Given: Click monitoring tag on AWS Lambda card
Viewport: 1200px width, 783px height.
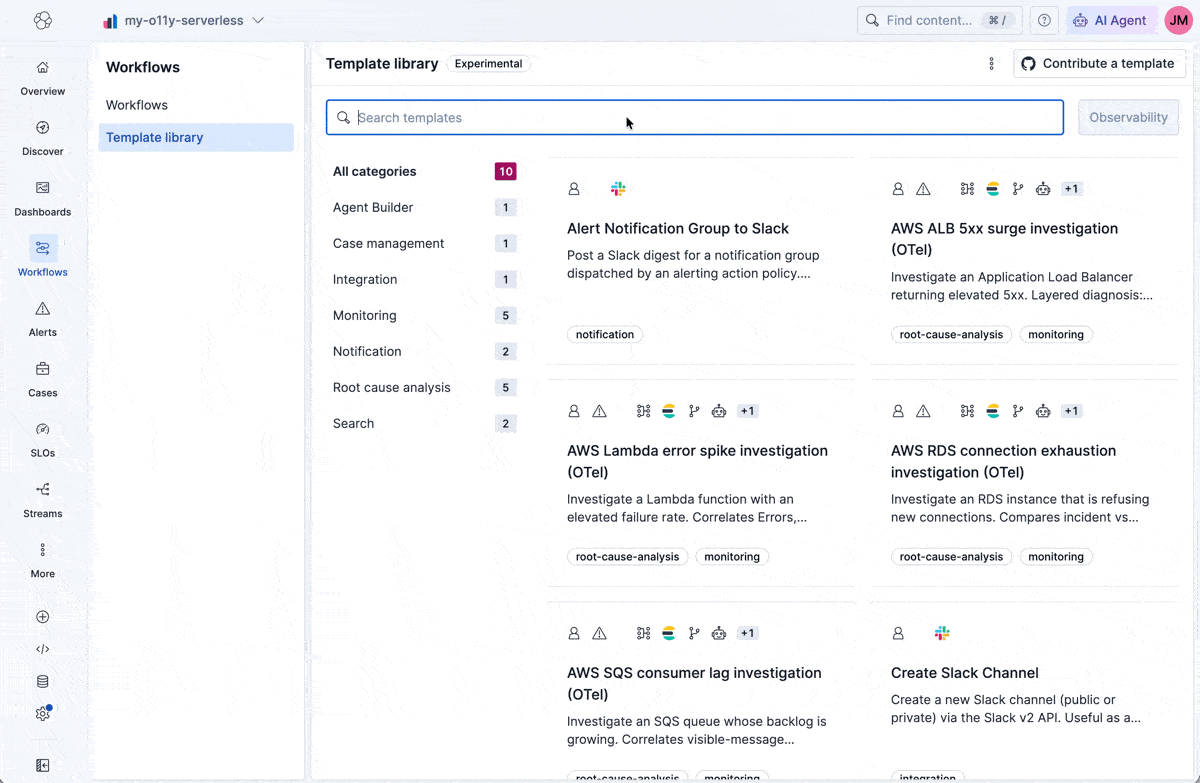Looking at the screenshot, I should (732, 556).
